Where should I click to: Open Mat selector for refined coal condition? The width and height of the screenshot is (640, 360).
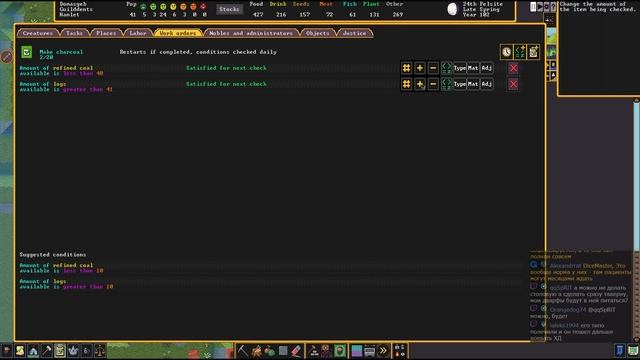[473, 68]
